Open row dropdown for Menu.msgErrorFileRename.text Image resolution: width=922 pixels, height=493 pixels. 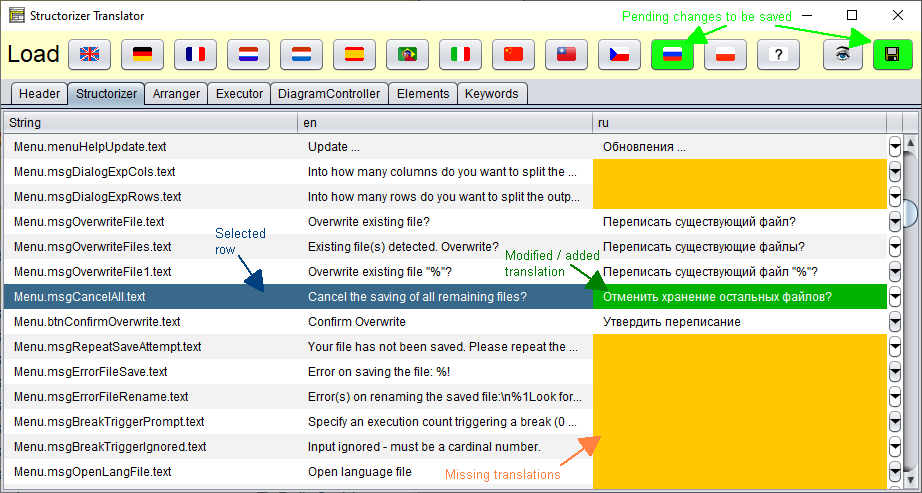[894, 397]
